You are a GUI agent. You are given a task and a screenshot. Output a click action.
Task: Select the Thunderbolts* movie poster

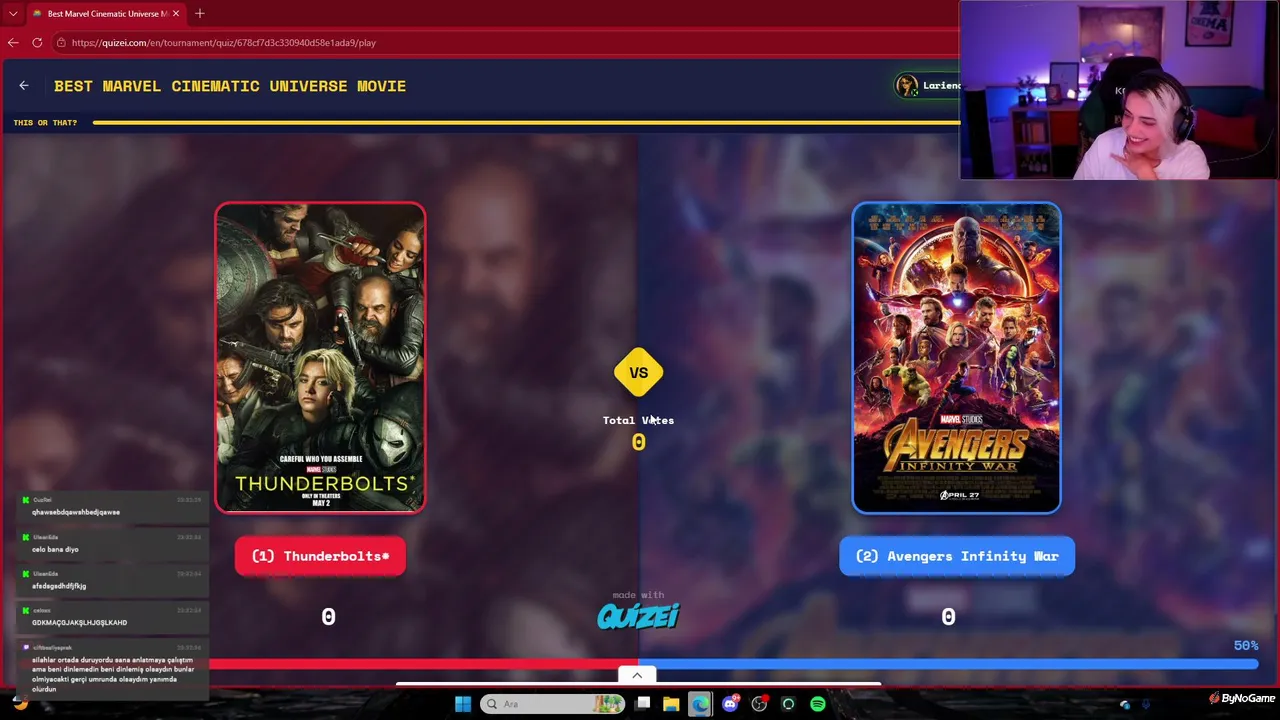(x=320, y=358)
